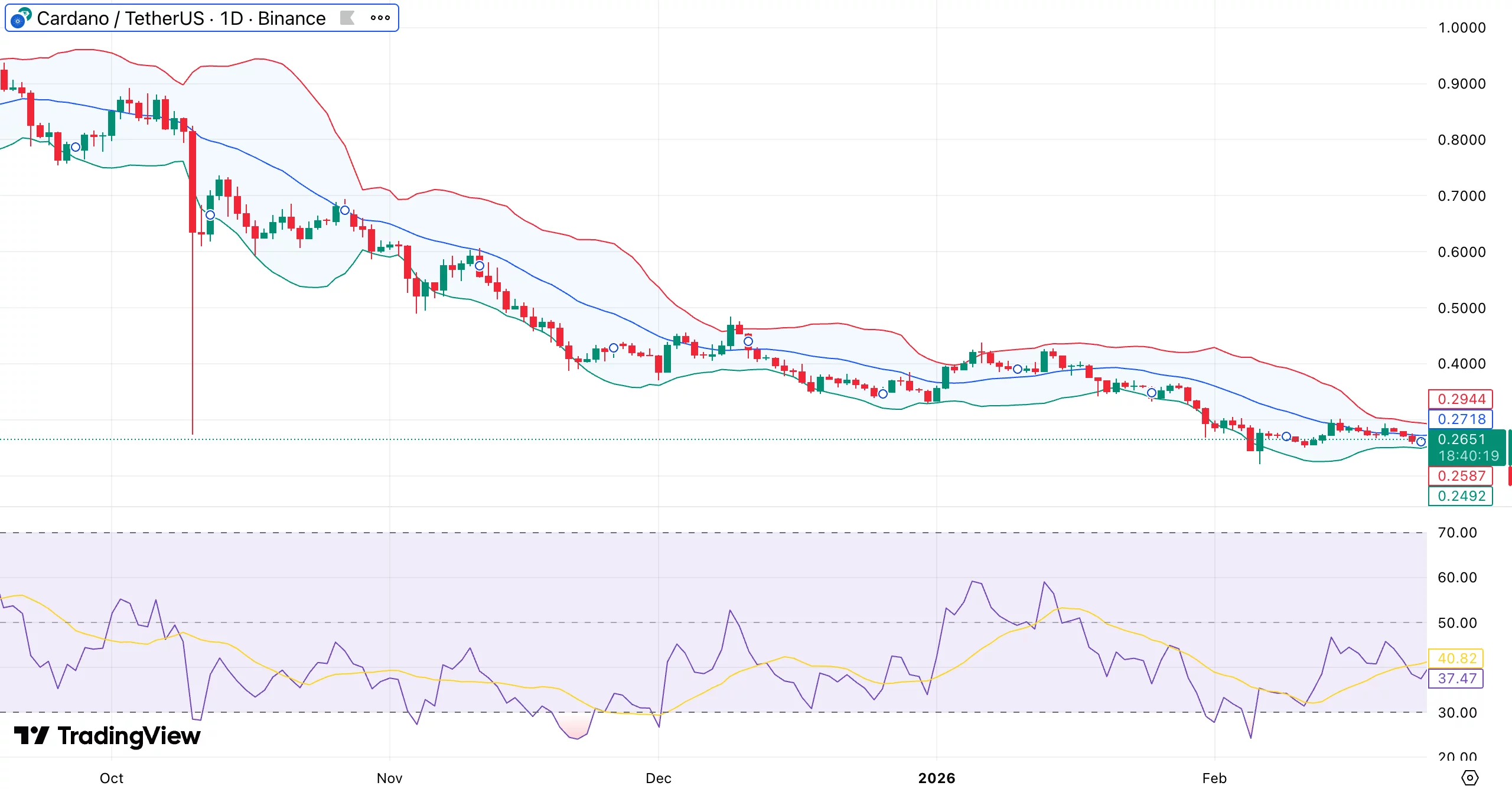Open the 1D timeframe selector
This screenshot has width=1512, height=789.
[x=232, y=18]
